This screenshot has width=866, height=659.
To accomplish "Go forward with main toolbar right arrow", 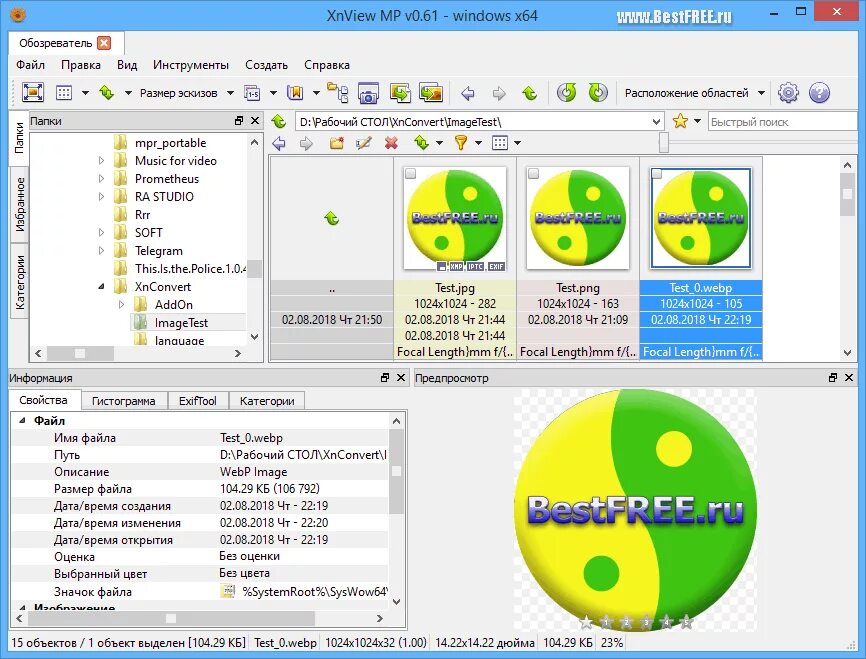I will [499, 93].
